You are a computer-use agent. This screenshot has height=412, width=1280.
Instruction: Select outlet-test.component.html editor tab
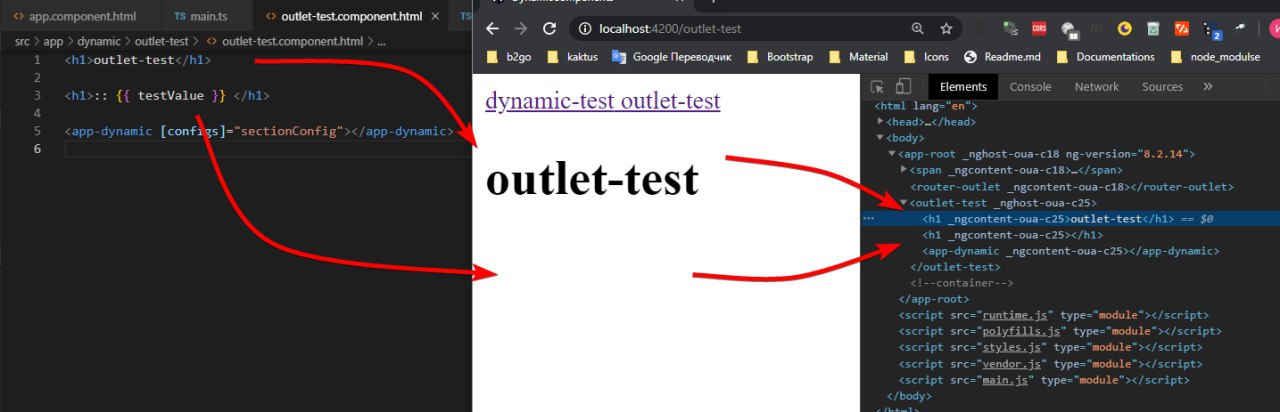[x=352, y=17]
